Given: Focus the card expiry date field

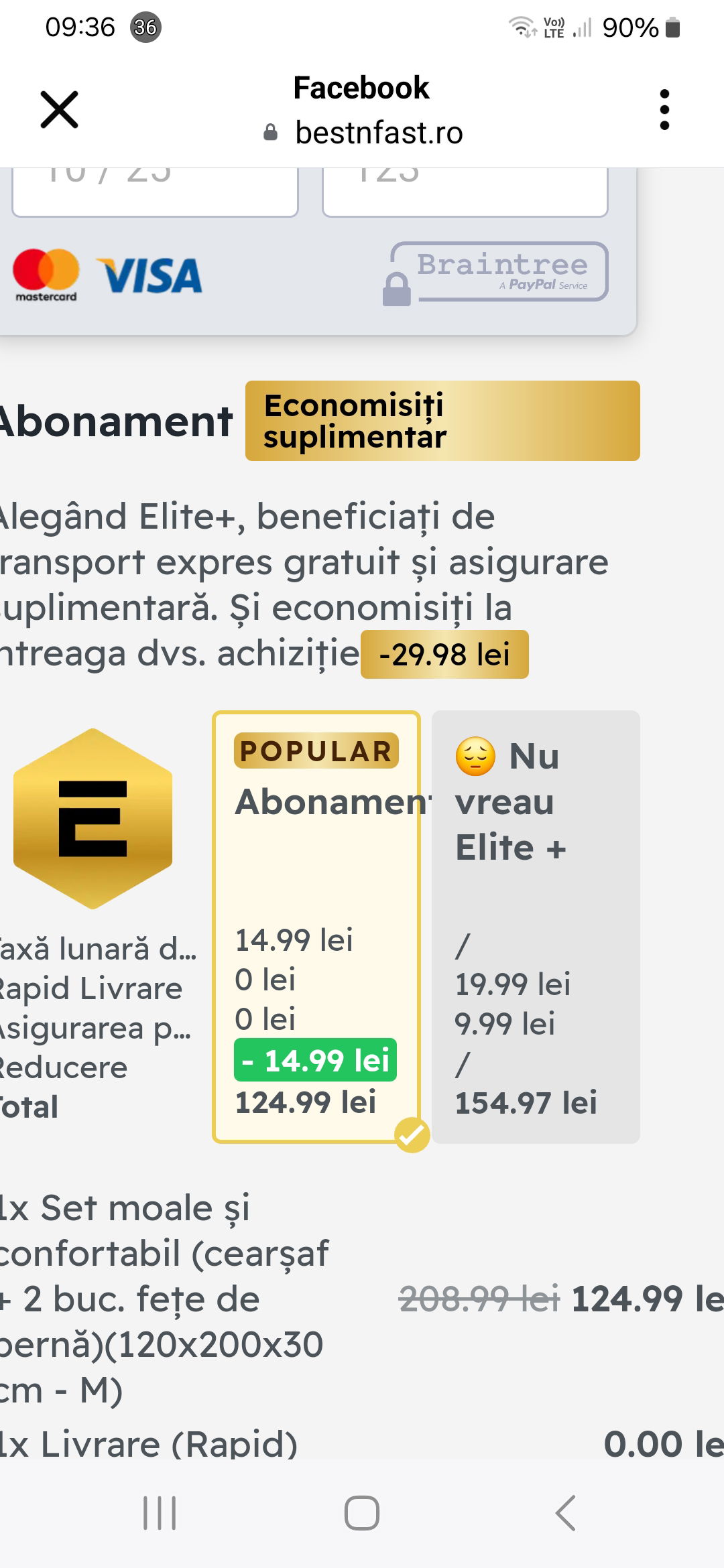Looking at the screenshot, I should pyautogui.click(x=155, y=192).
